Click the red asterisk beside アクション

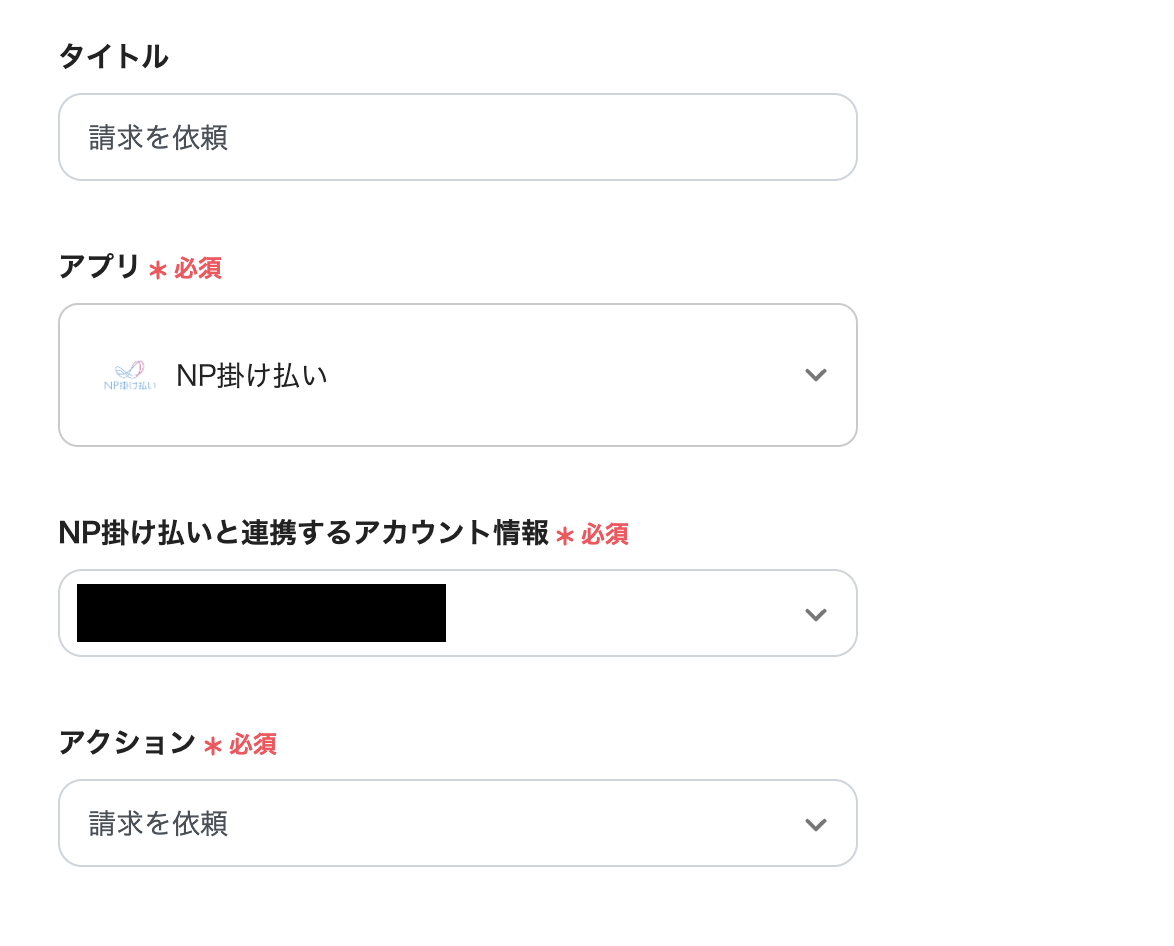pos(212,746)
